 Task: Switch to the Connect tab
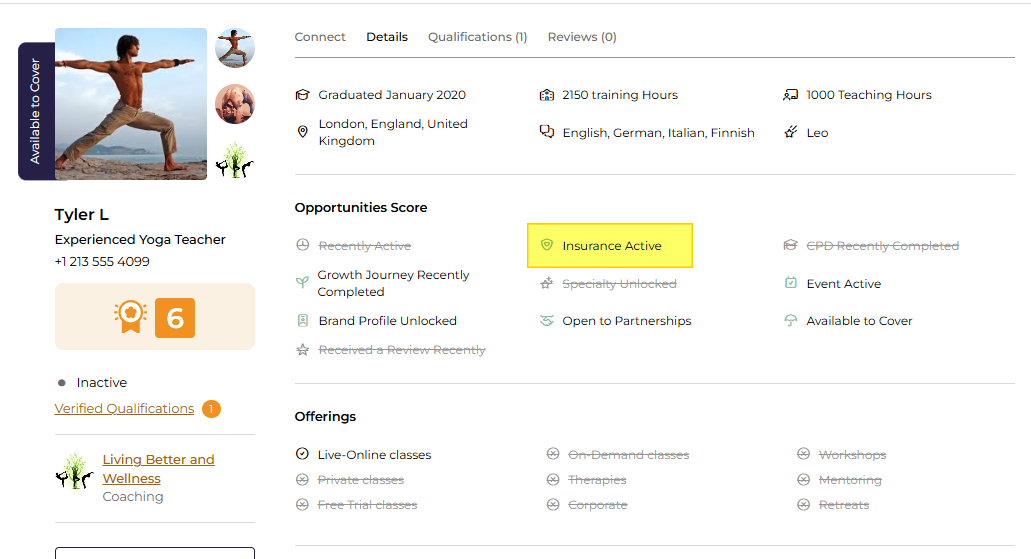320,37
